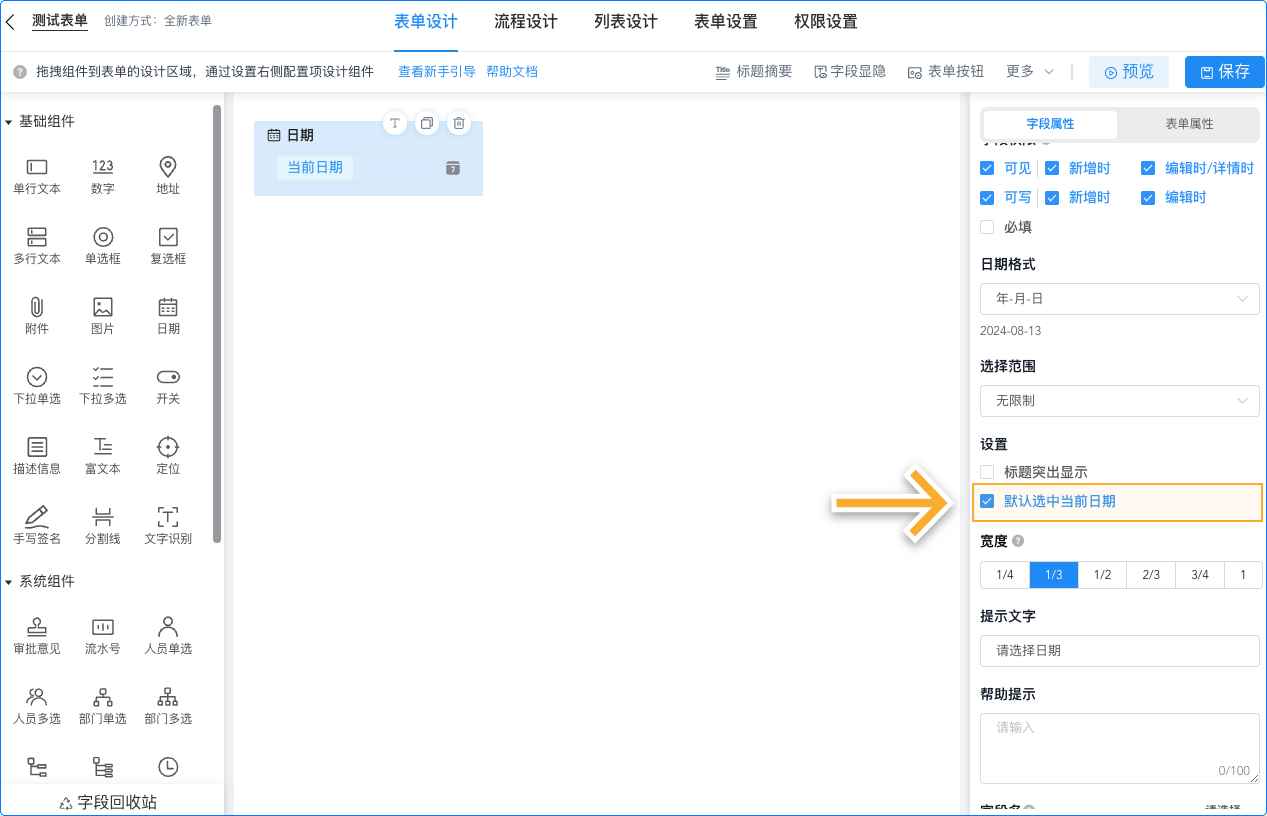Viewport: 1267px width, 816px height.
Task: Set width to 1/2
Action: click(x=1101, y=574)
